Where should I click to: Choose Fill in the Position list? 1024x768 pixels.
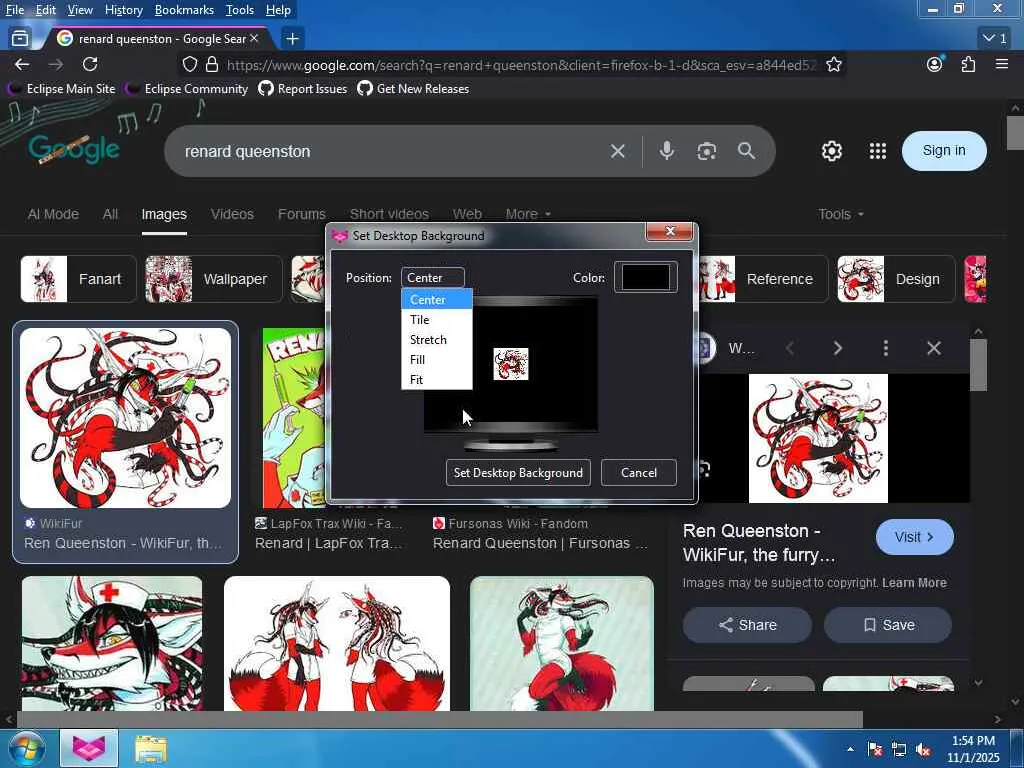[x=437, y=359]
